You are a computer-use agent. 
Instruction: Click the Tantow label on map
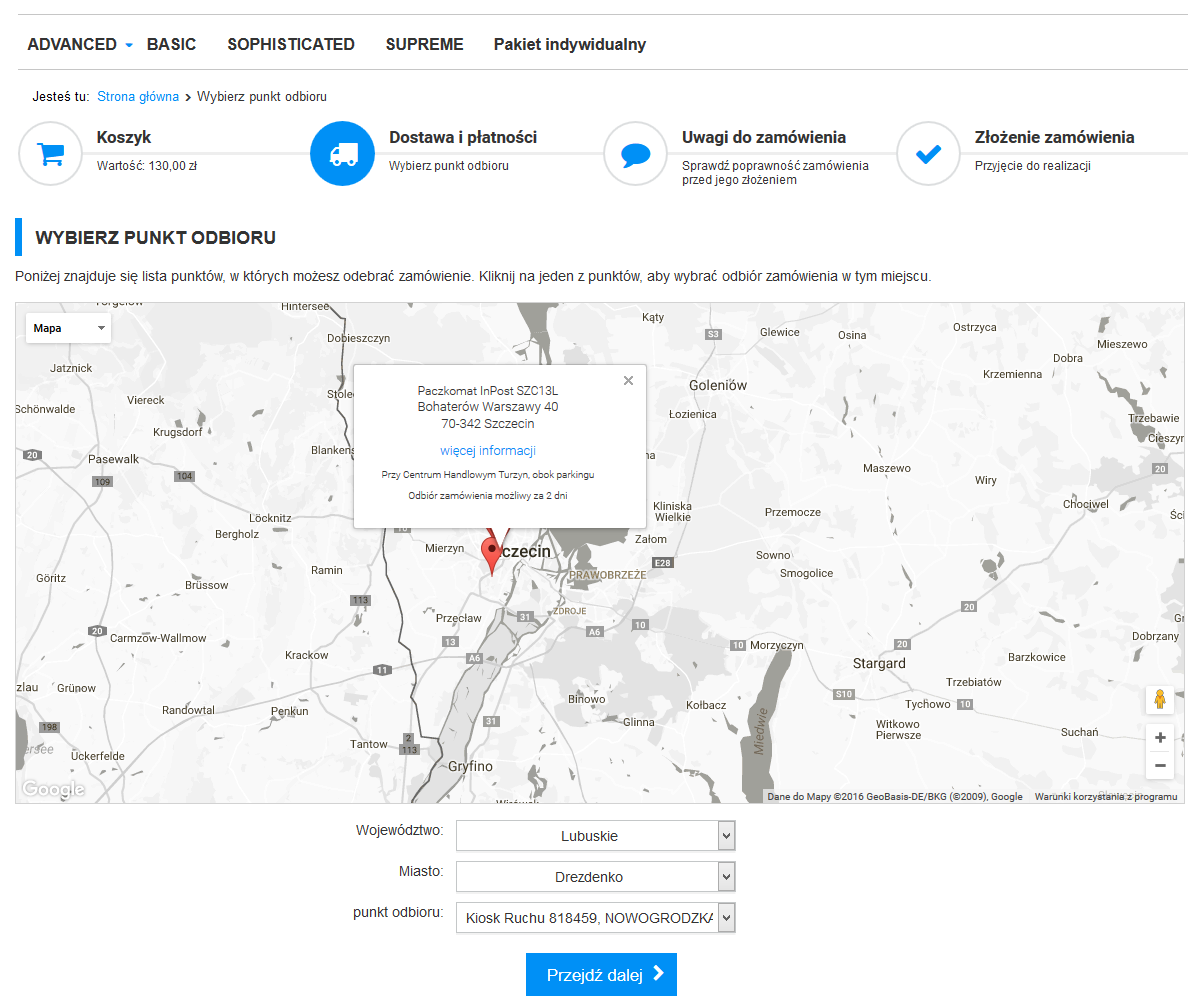click(x=369, y=745)
